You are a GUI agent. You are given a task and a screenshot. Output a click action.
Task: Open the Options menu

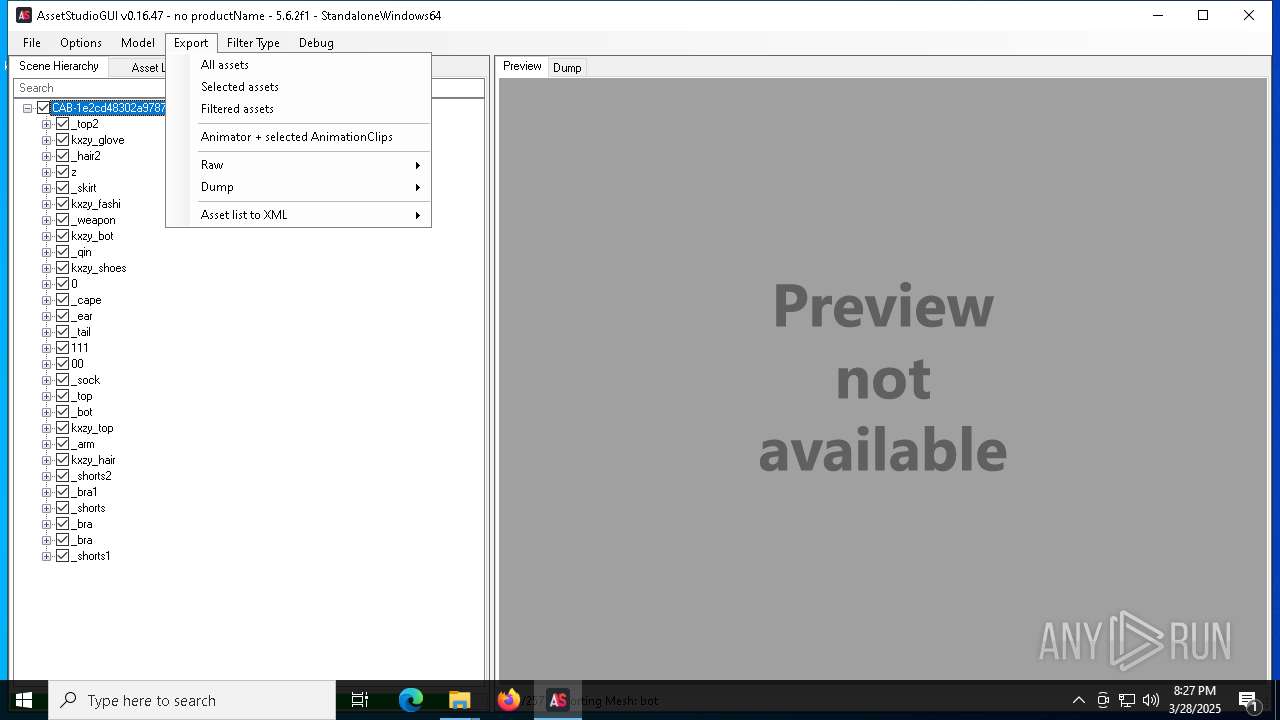(81, 43)
